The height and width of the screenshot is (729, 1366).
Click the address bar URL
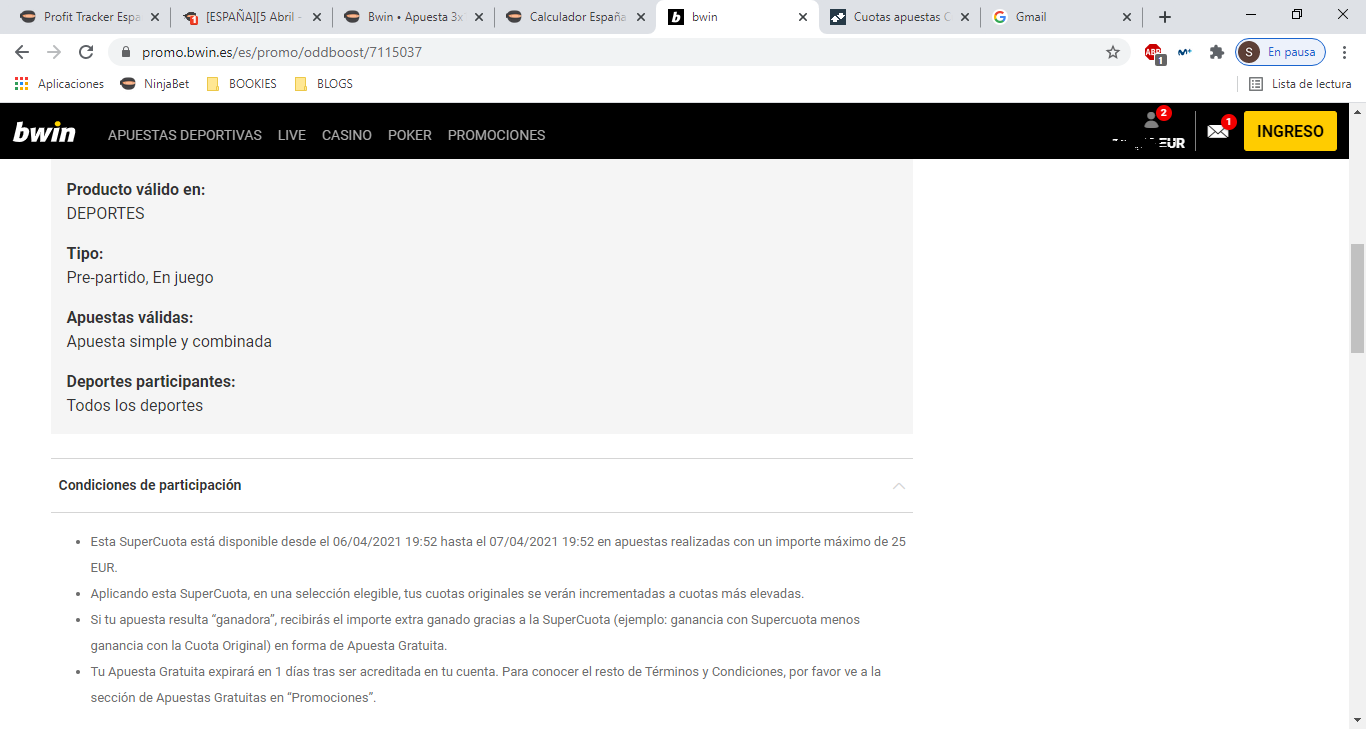[282, 52]
